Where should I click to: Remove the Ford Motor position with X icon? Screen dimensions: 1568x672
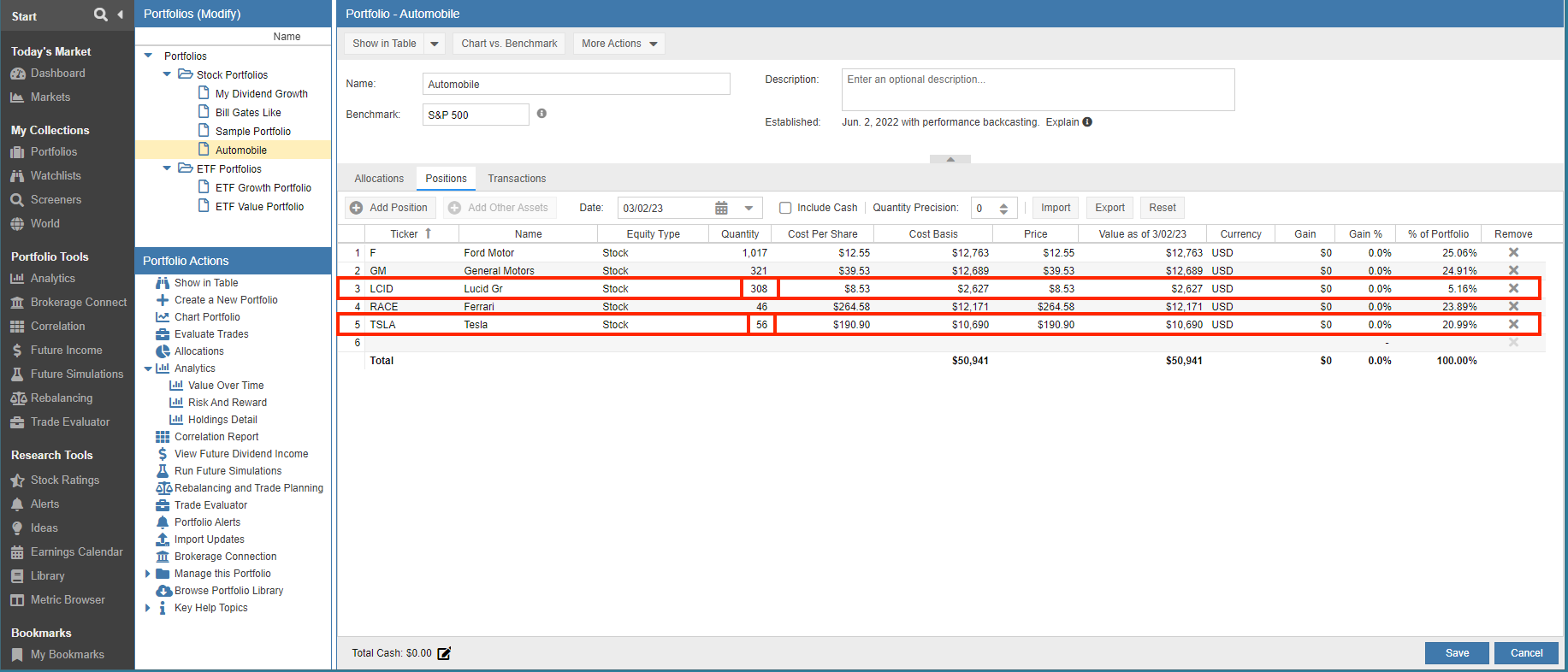tap(1513, 252)
